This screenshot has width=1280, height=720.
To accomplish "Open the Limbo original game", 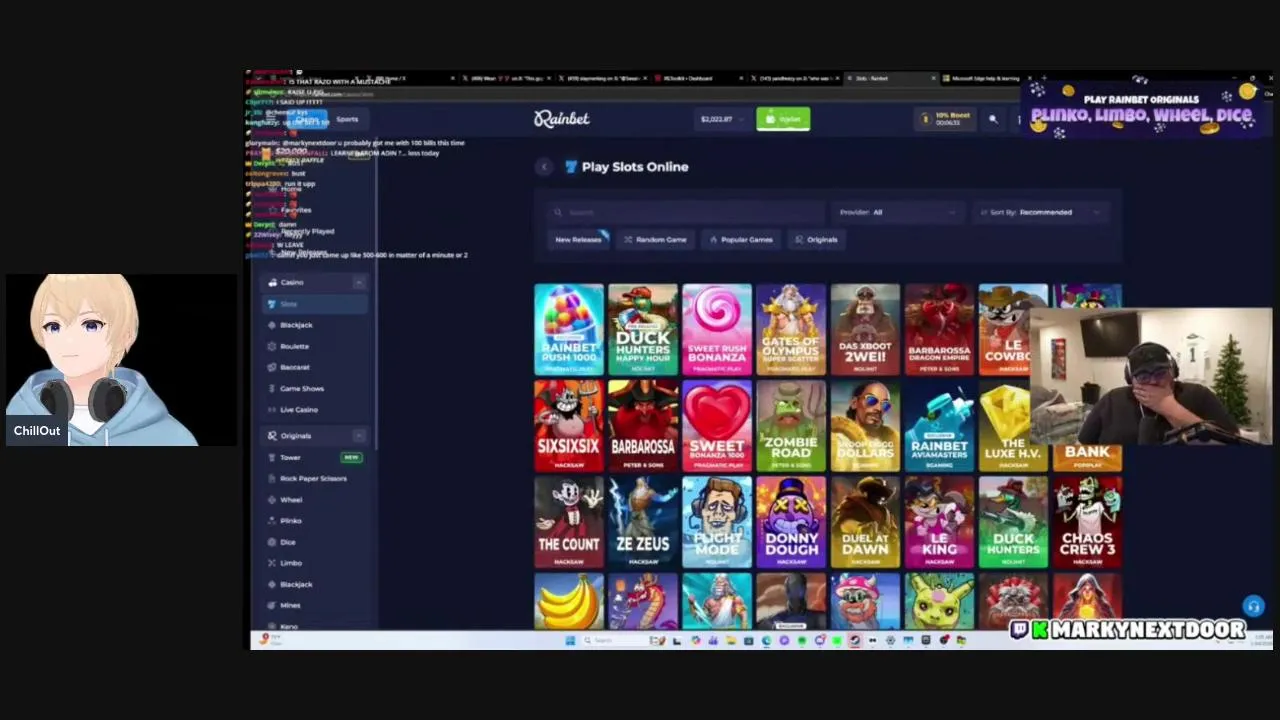I will click(290, 563).
